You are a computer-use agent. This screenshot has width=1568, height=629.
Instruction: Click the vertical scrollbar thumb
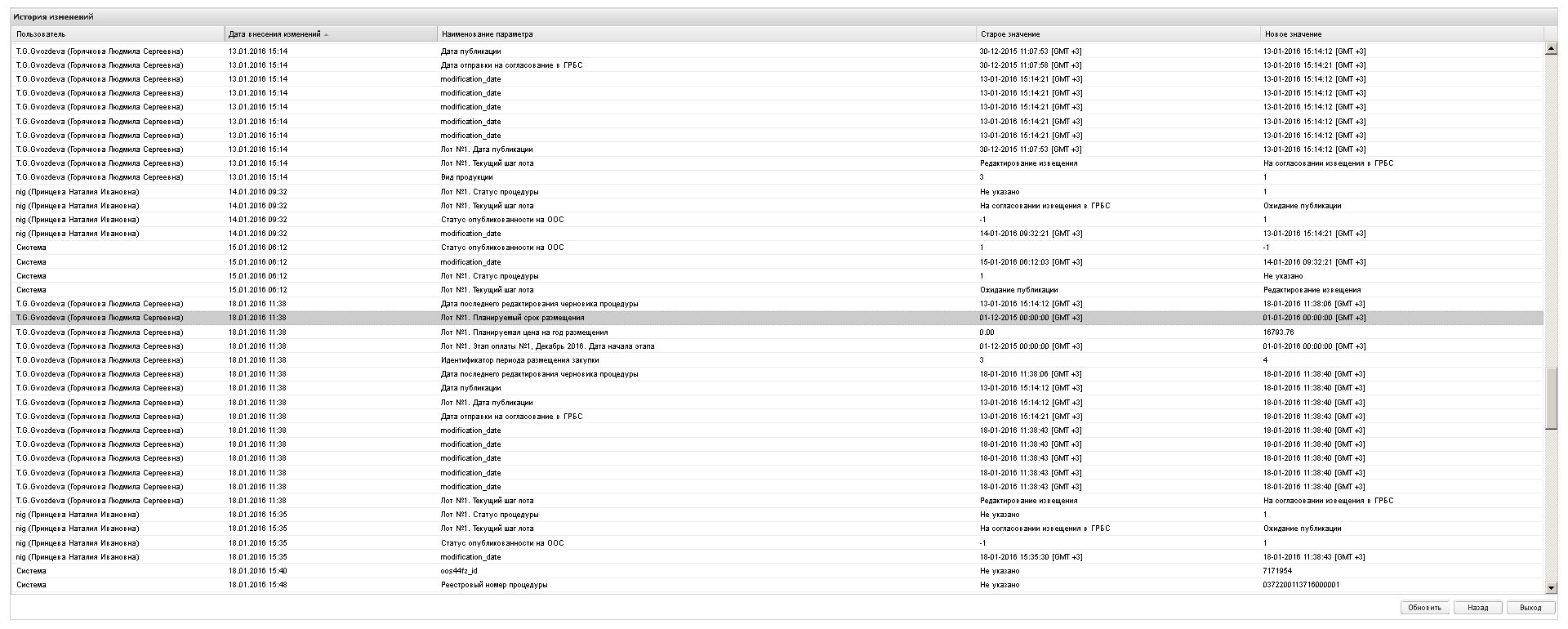(x=1551, y=399)
